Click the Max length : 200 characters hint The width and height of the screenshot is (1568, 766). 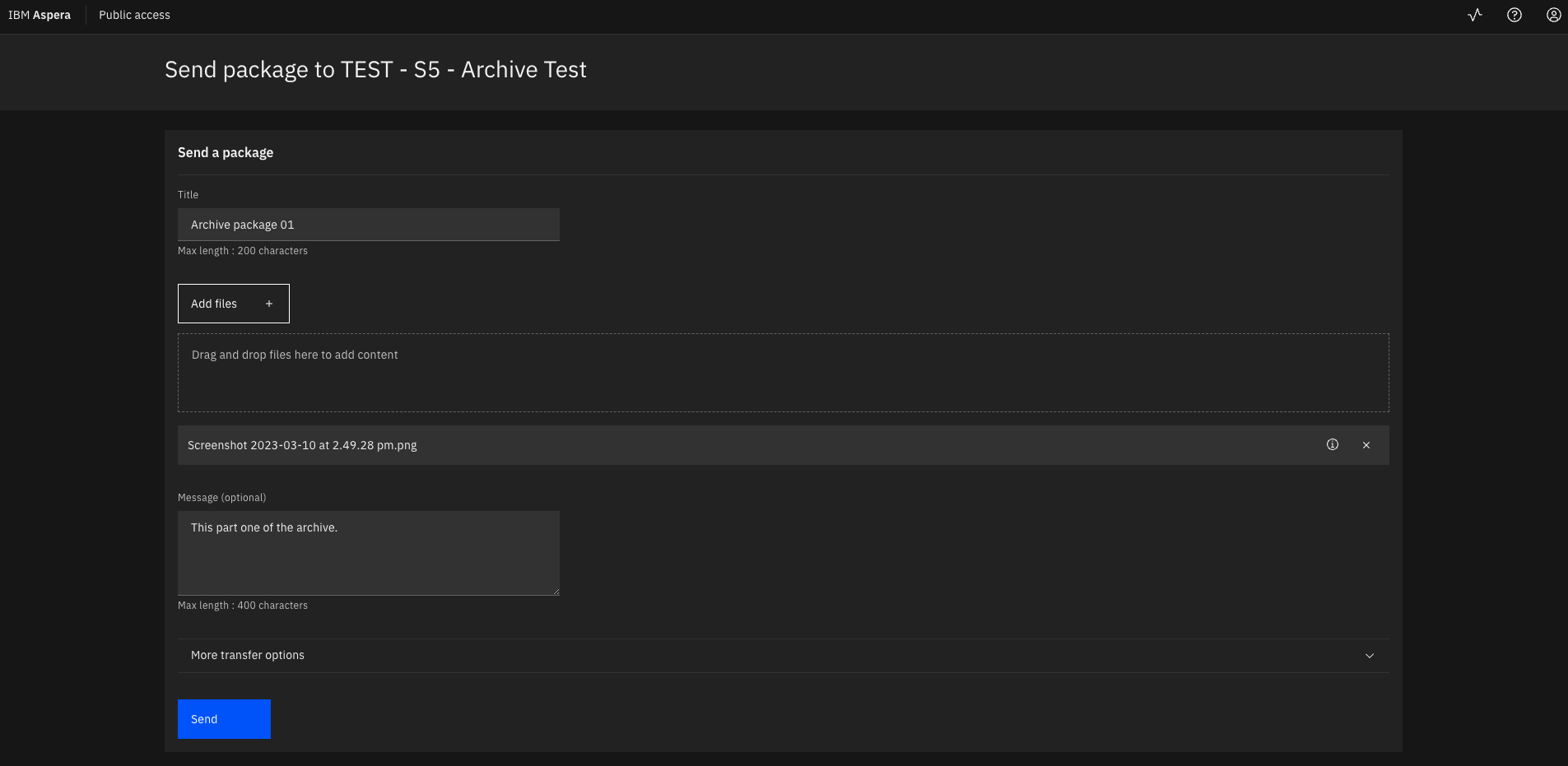[243, 251]
